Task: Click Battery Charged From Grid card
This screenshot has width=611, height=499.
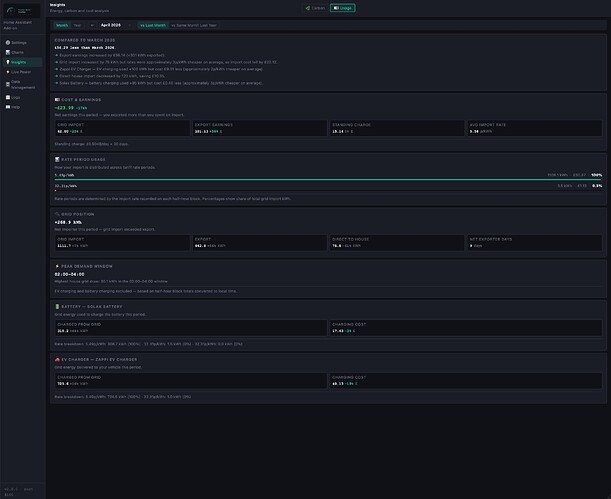Action: point(191,328)
